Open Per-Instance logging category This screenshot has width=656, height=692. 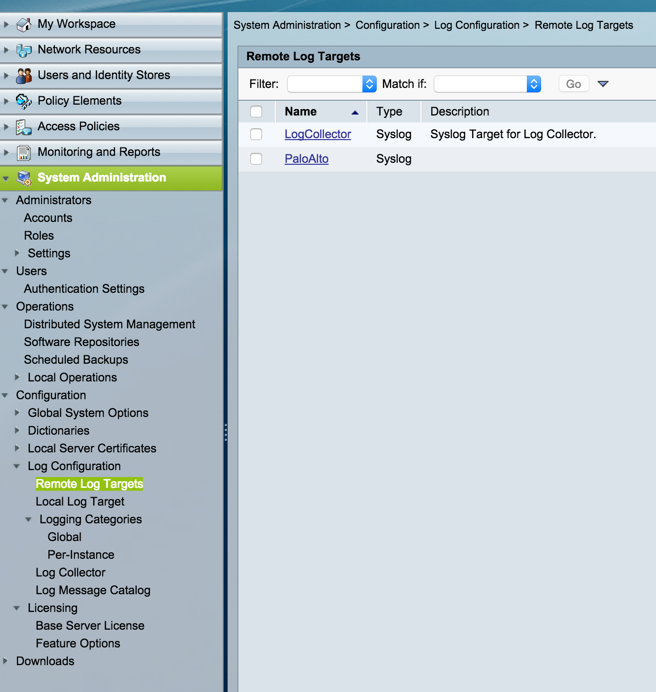tap(81, 555)
